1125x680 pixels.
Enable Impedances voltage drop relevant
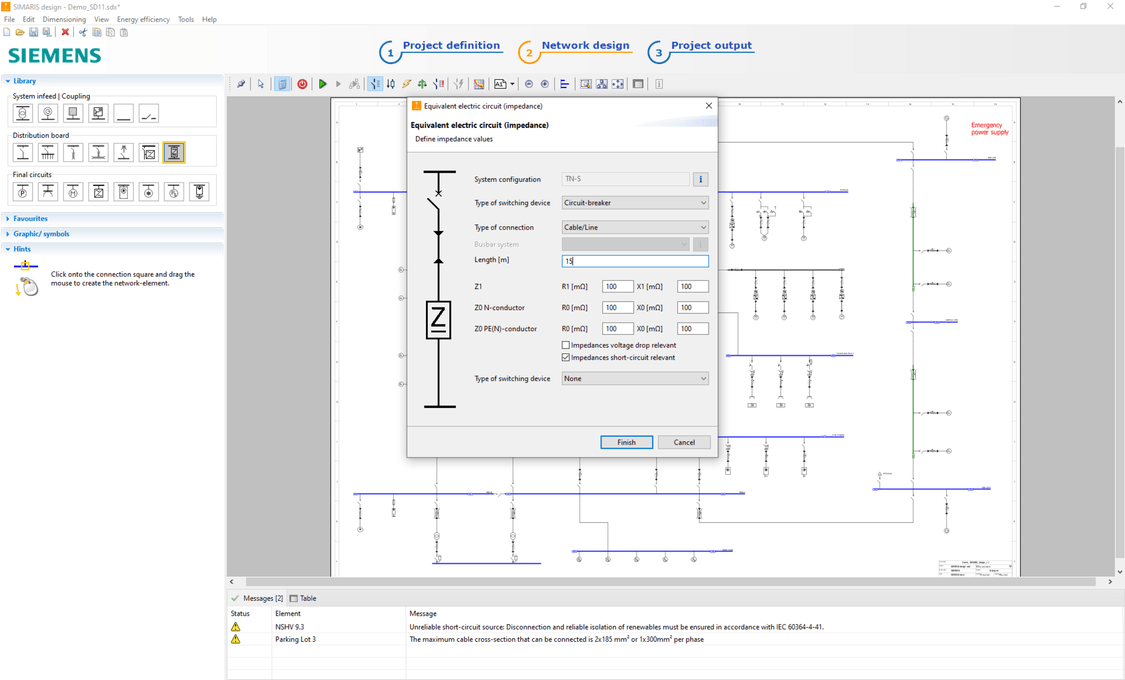[x=565, y=344]
